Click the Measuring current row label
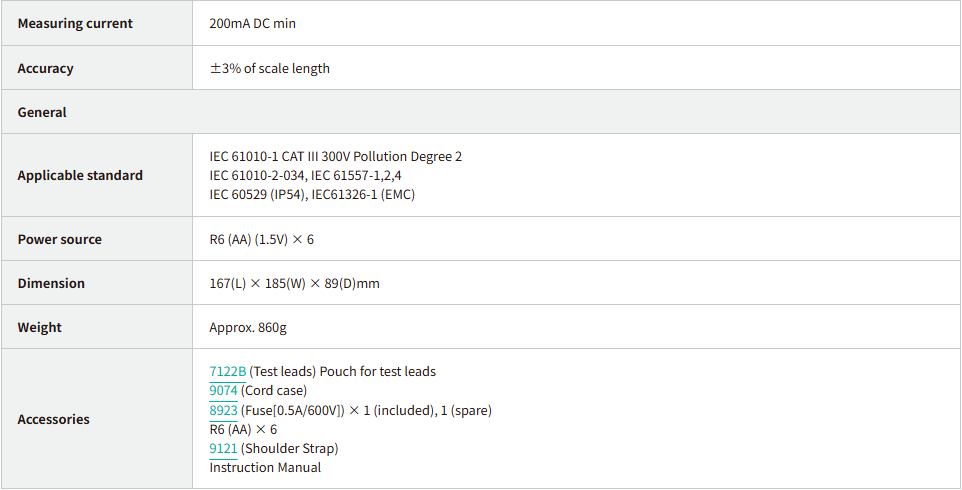Screen dimensions: 962x490 tap(75, 24)
